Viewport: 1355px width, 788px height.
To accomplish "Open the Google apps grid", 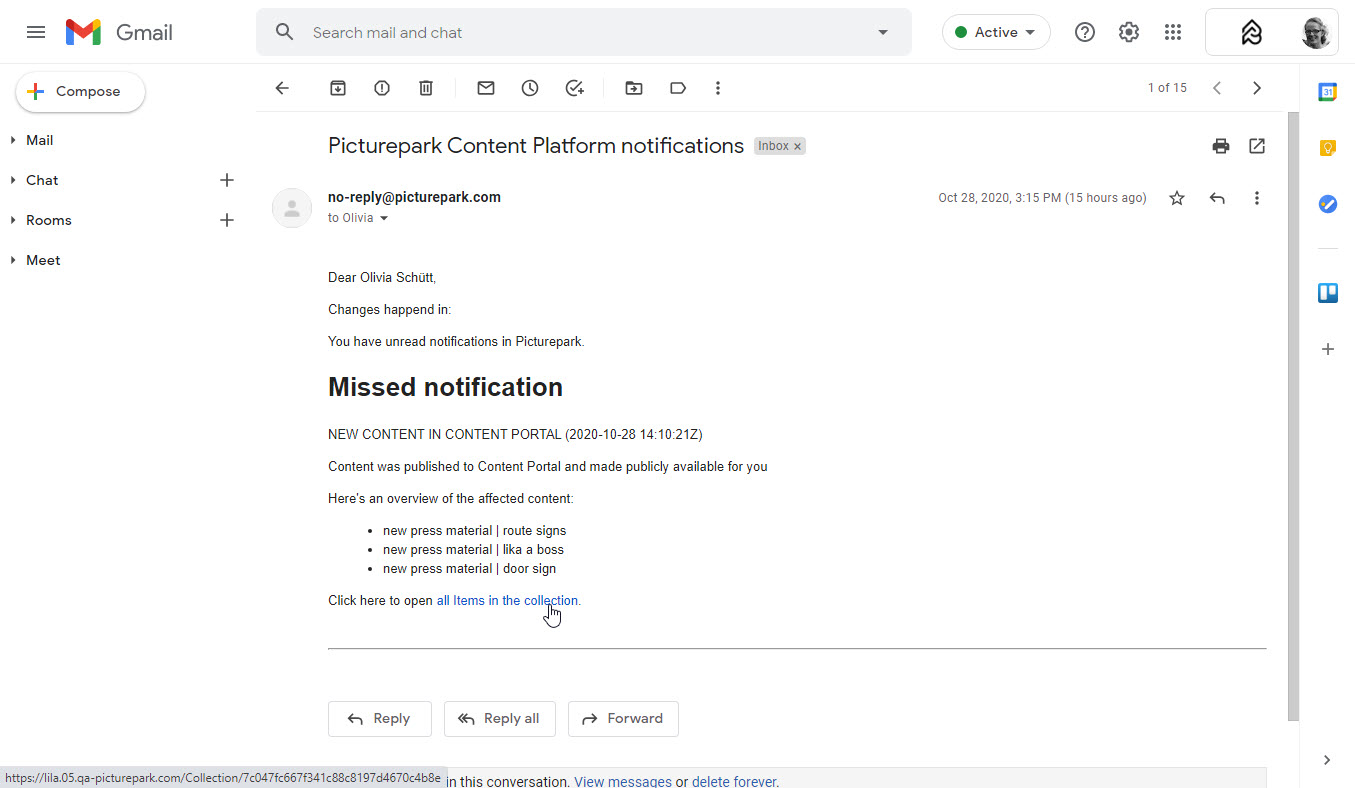I will click(x=1173, y=32).
